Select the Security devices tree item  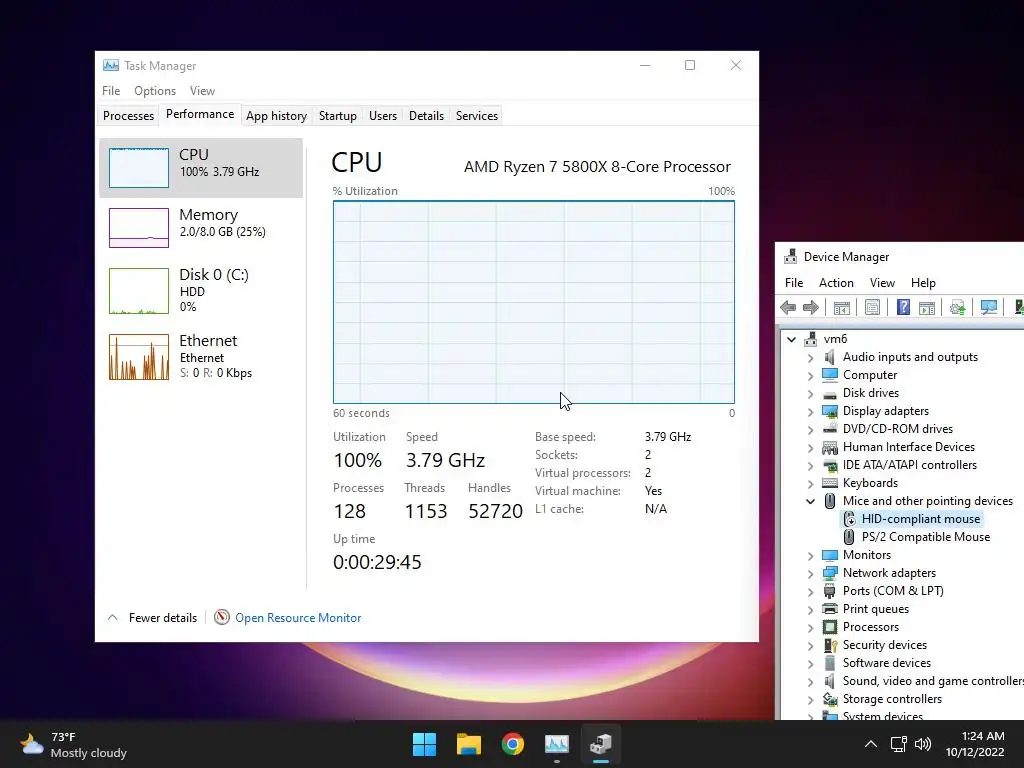(x=884, y=645)
